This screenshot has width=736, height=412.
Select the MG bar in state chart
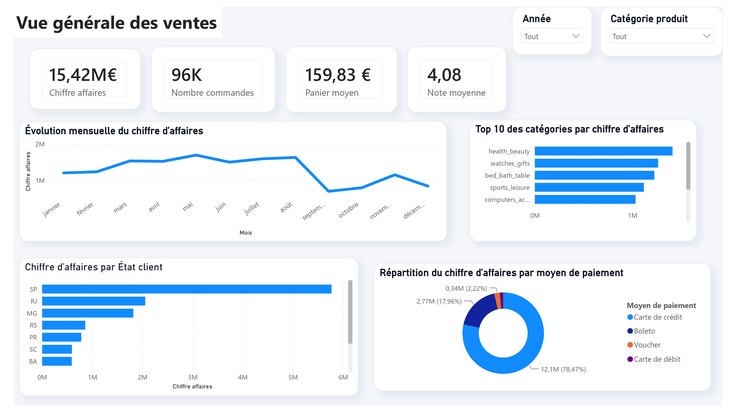88,313
